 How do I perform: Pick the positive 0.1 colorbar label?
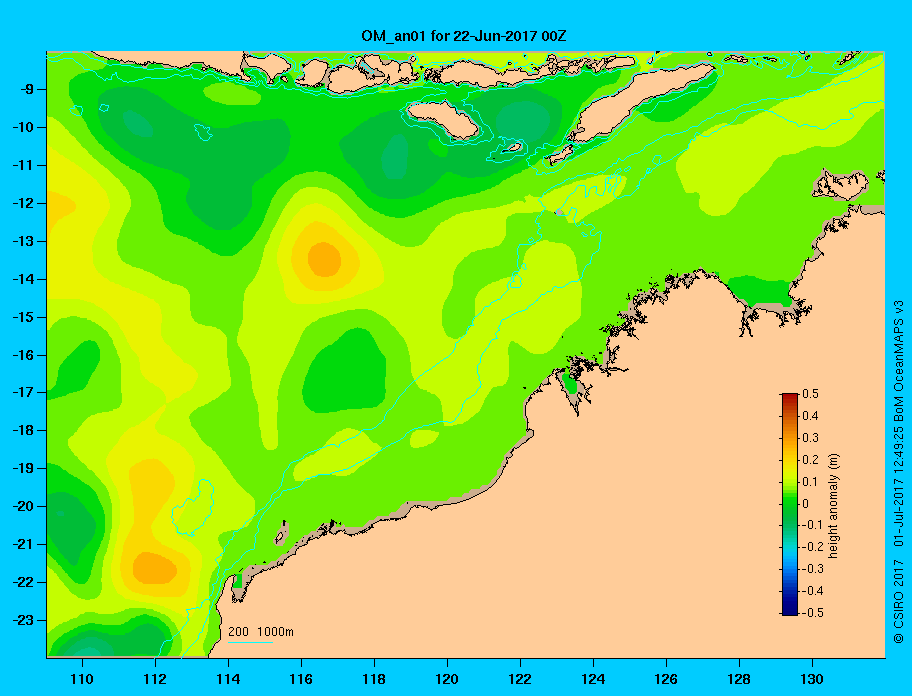pos(811,481)
